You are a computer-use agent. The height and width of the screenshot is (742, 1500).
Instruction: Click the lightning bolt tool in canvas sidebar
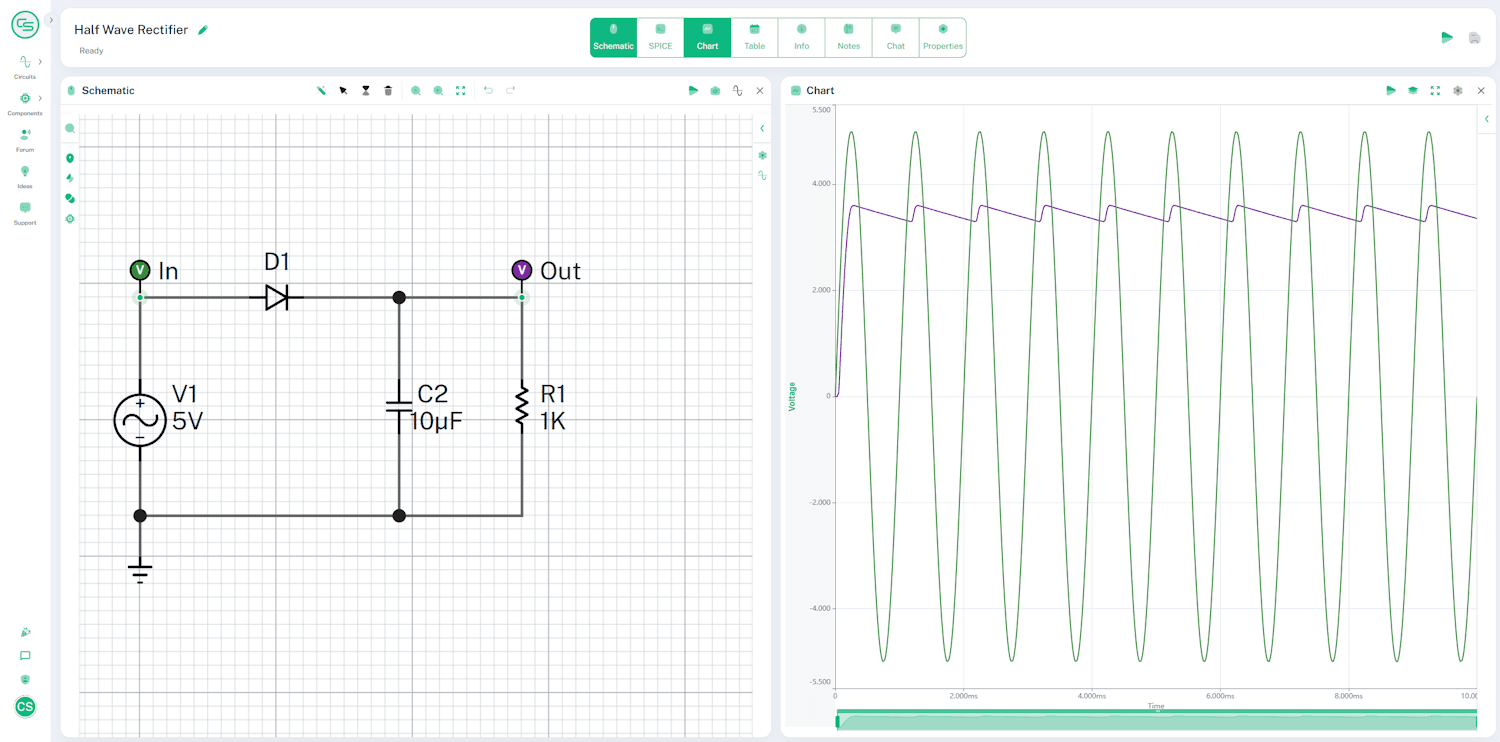point(70,178)
